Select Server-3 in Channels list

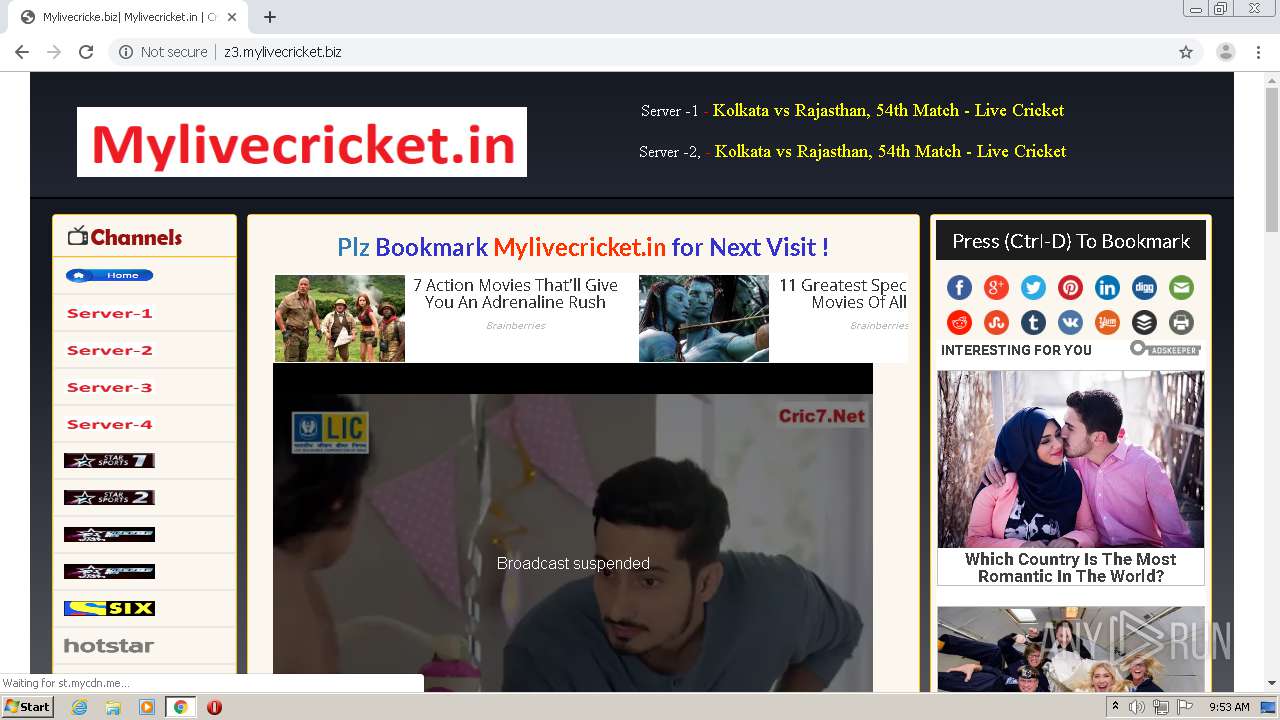point(110,387)
